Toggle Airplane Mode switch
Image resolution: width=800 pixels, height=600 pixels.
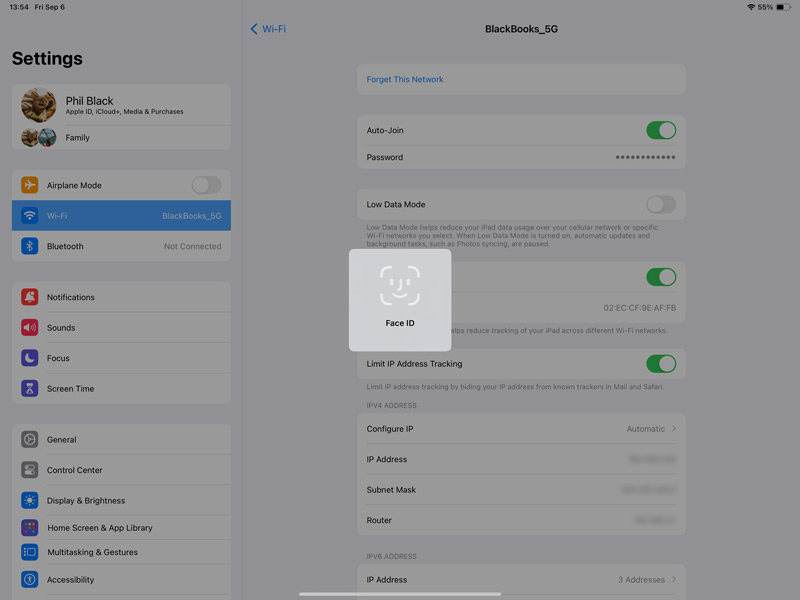point(206,185)
